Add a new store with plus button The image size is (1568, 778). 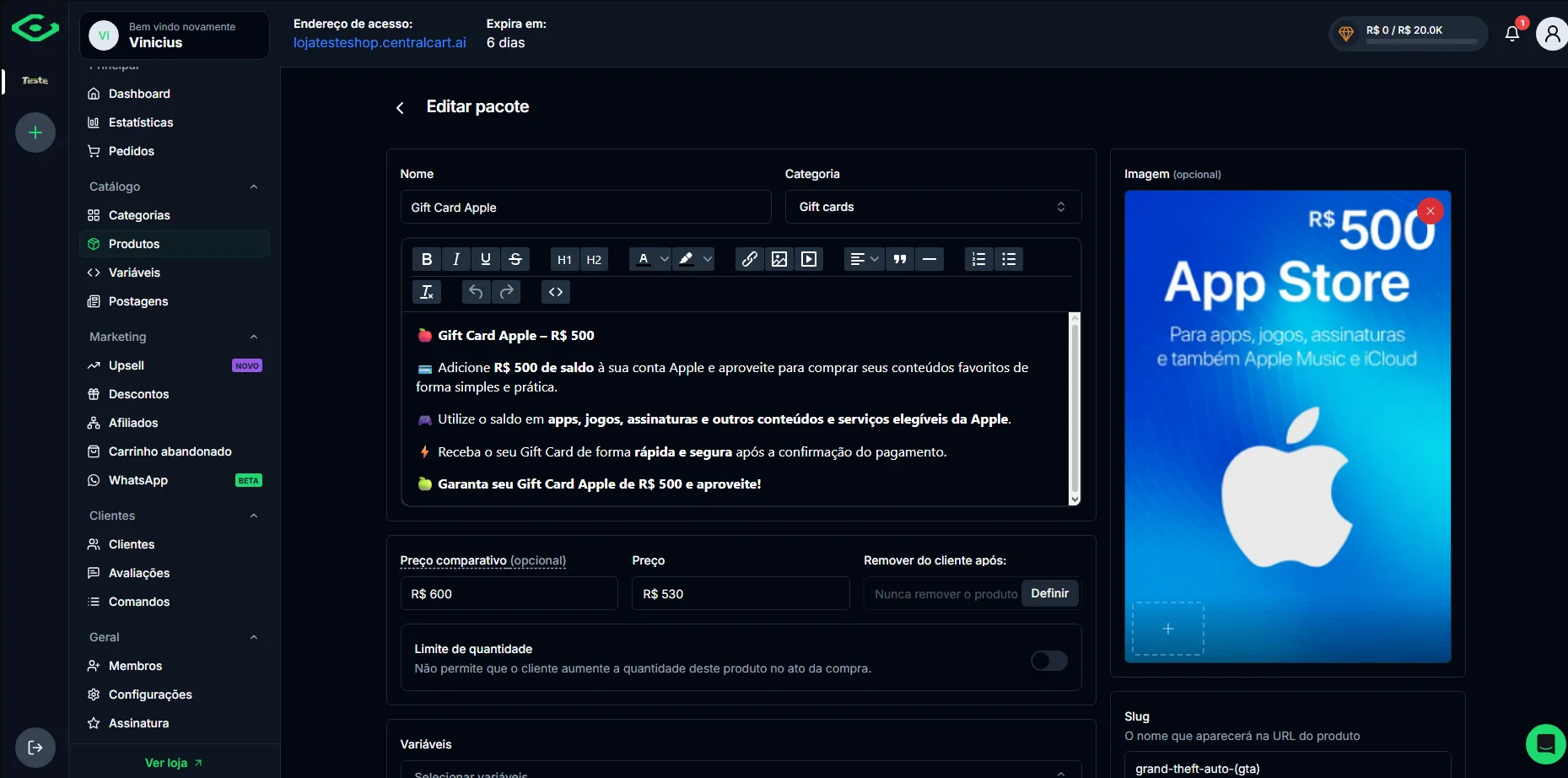coord(35,132)
